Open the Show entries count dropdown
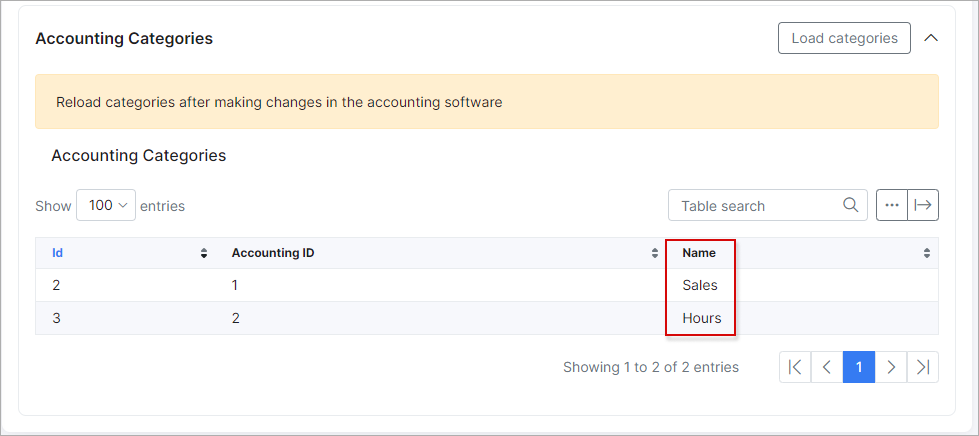 (x=106, y=205)
